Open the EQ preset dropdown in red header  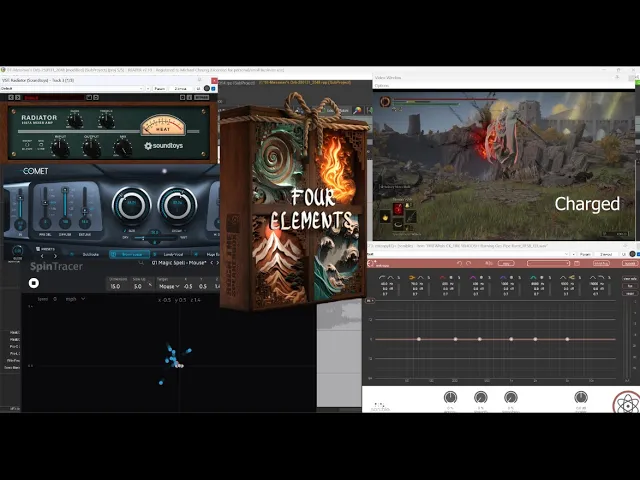coord(548,264)
